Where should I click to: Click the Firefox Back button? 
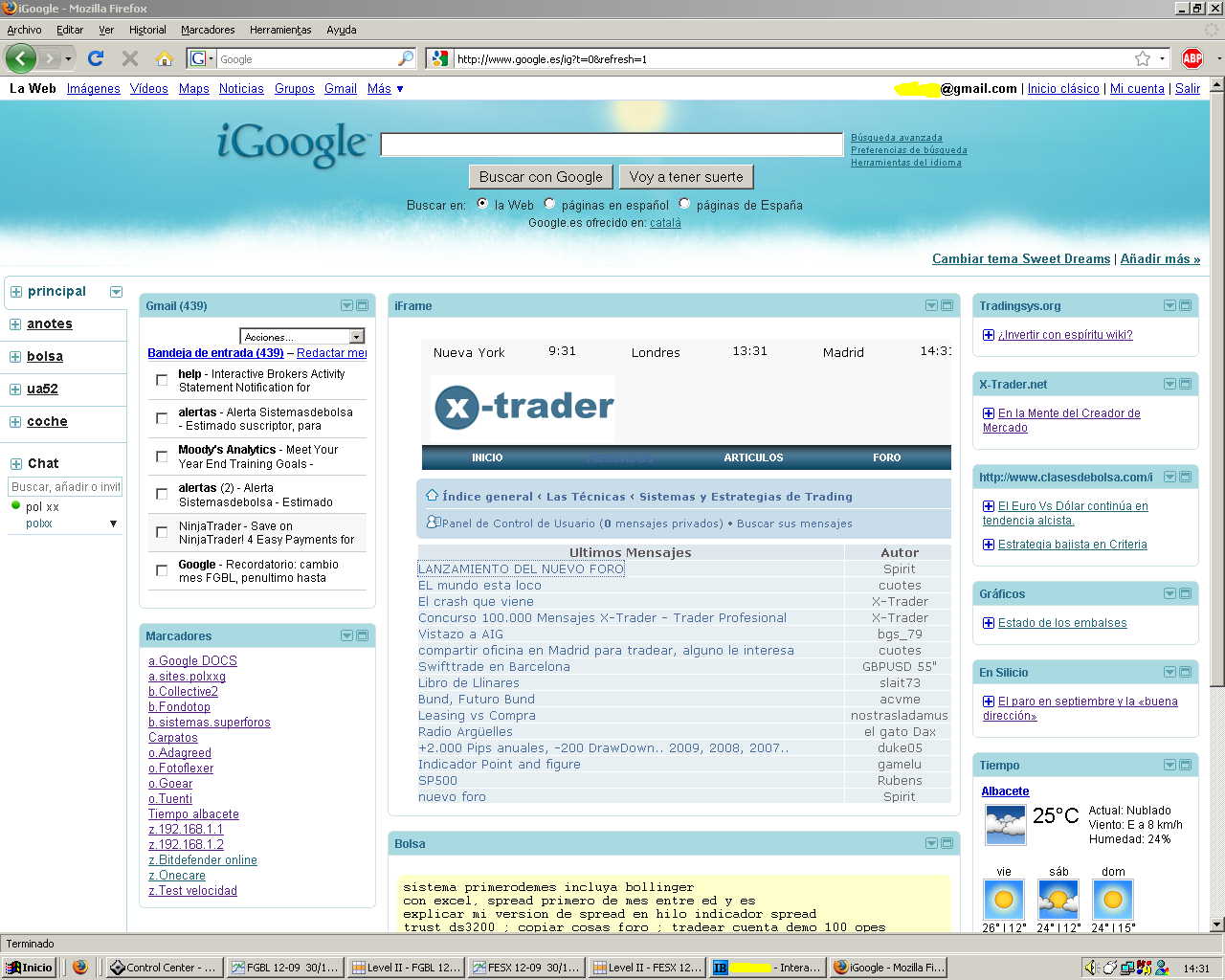[x=21, y=58]
